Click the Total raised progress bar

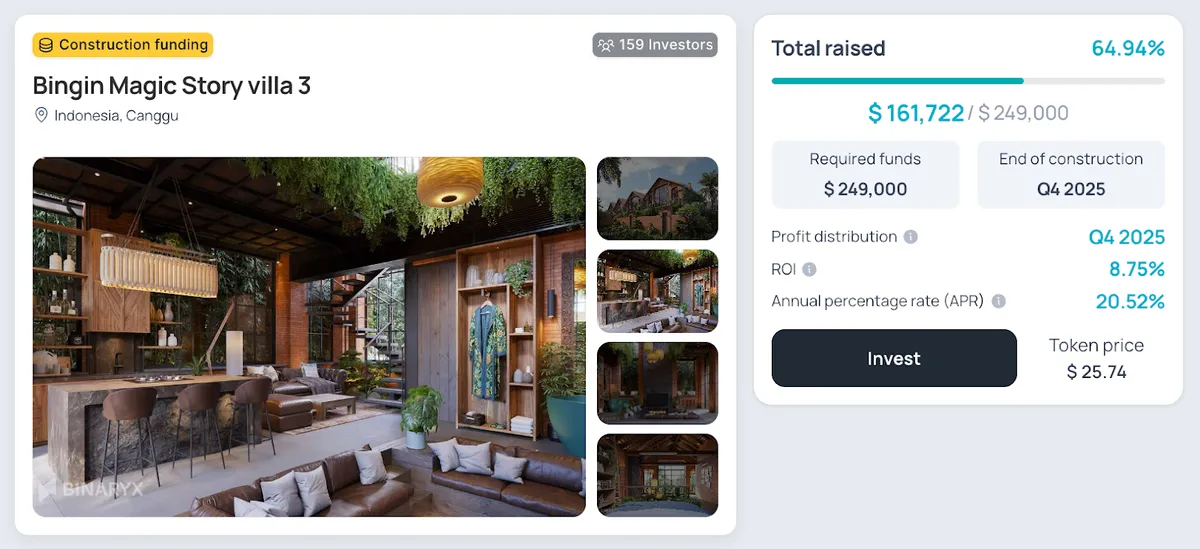tap(967, 81)
